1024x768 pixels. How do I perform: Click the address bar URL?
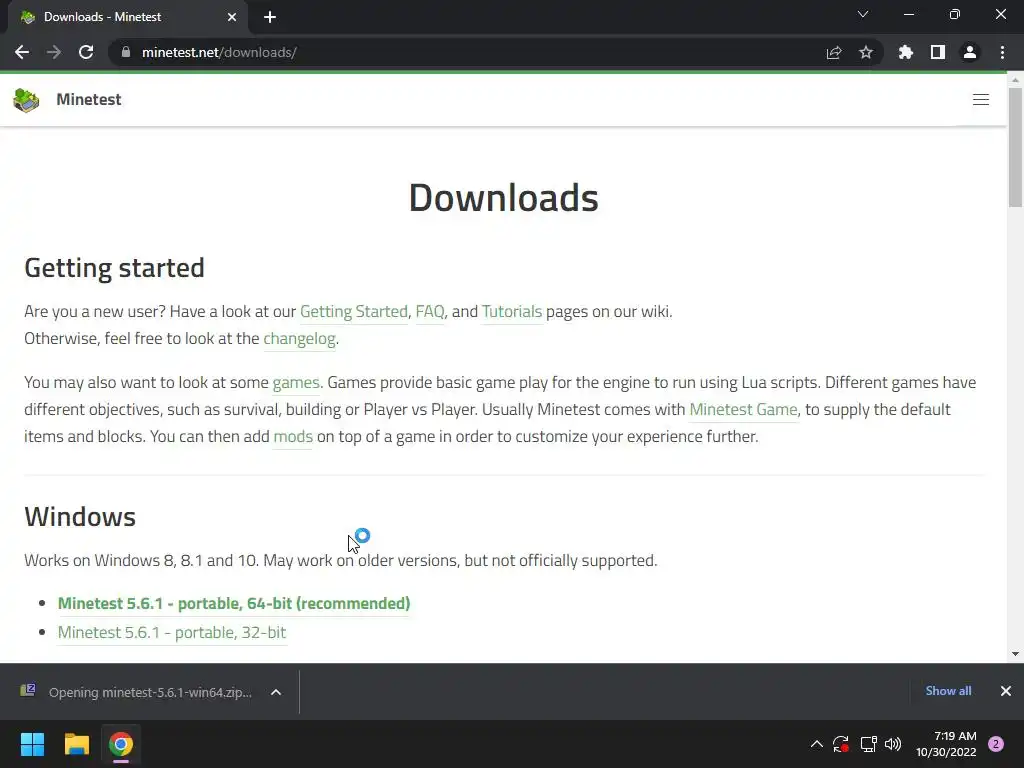click(219, 52)
